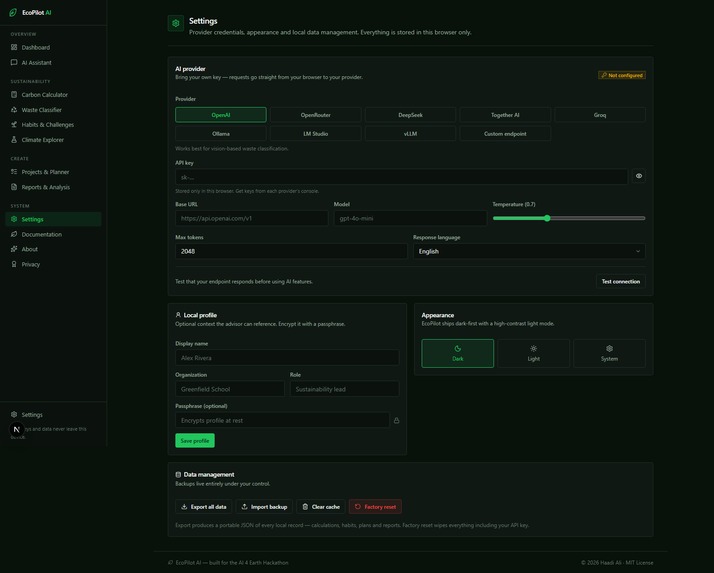
Task: Click Role input field
Action: point(345,389)
